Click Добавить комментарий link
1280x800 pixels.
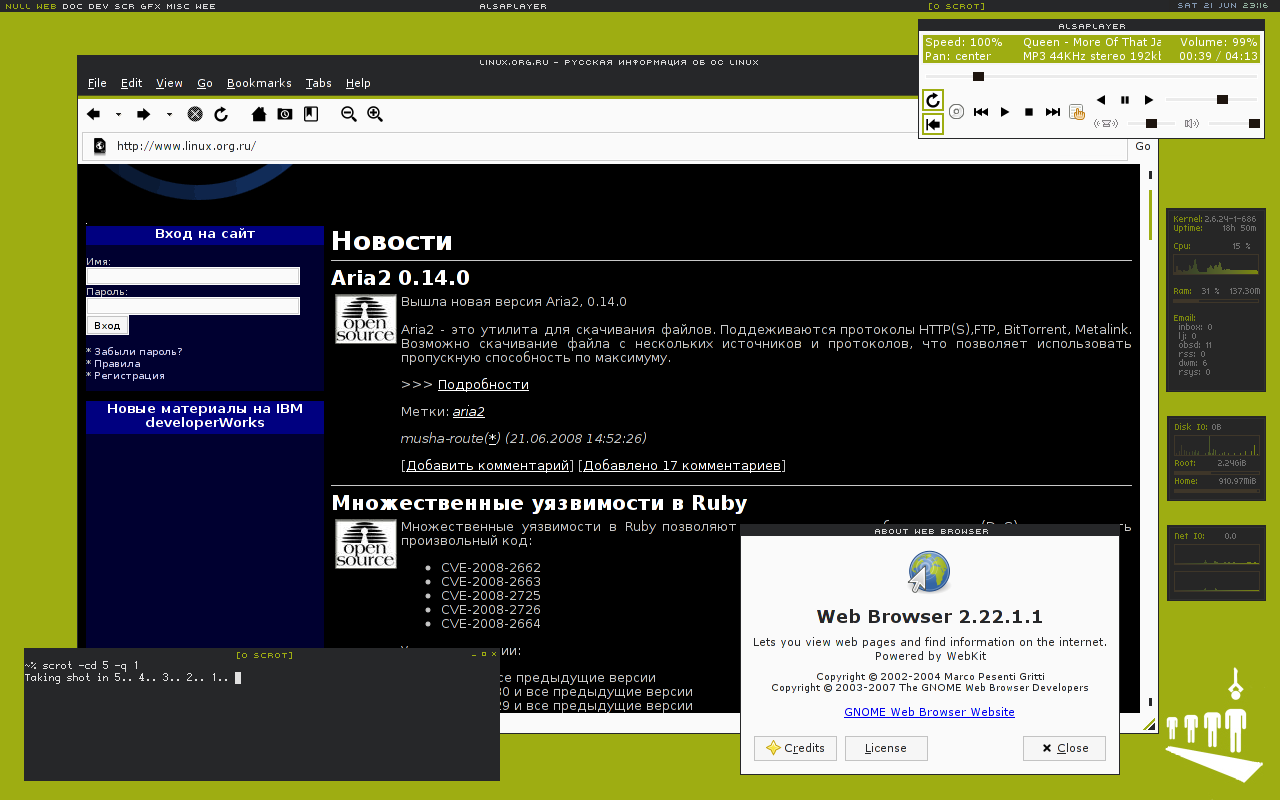pyautogui.click(x=488, y=465)
